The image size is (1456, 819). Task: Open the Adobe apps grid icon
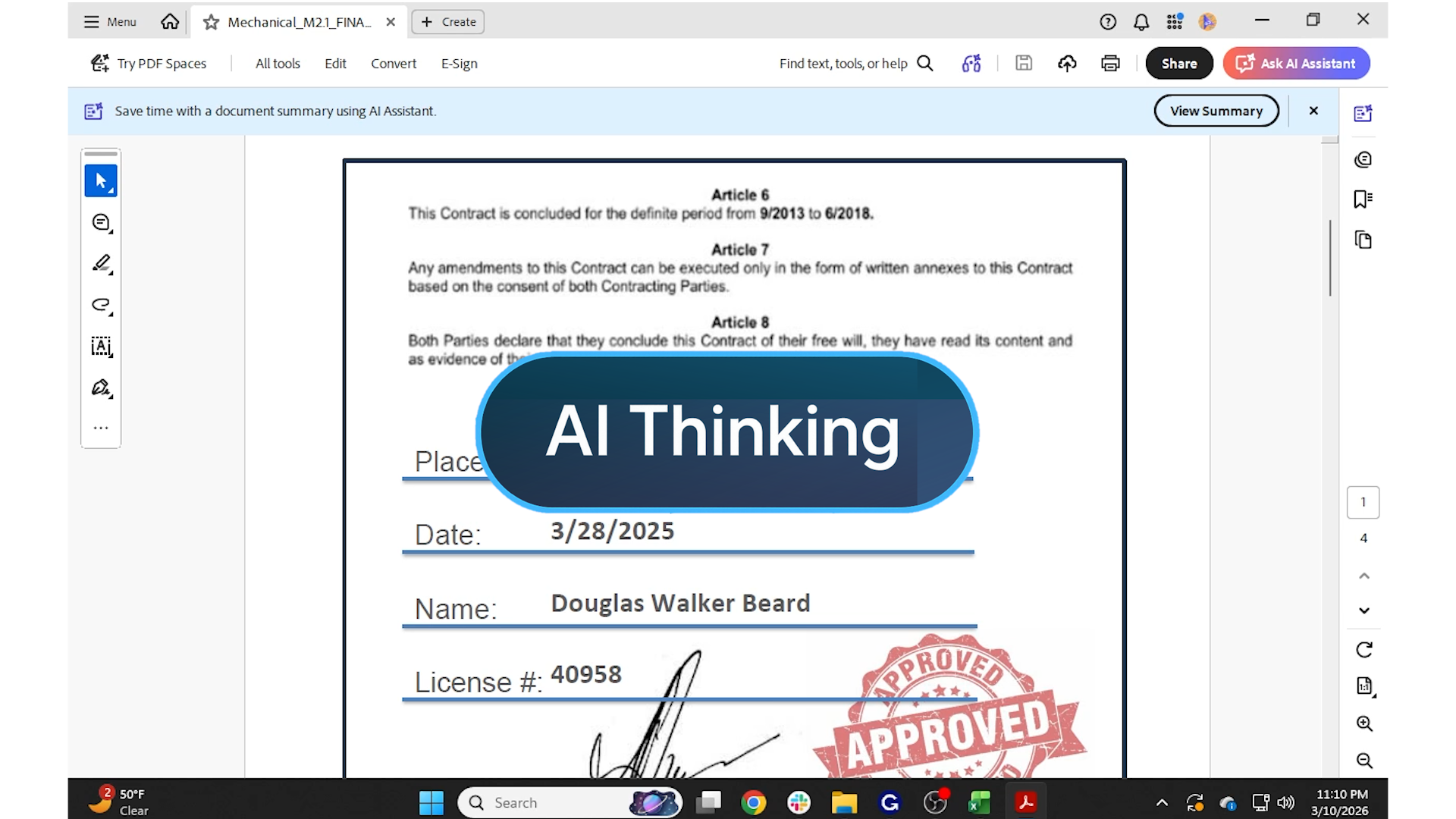[1175, 22]
